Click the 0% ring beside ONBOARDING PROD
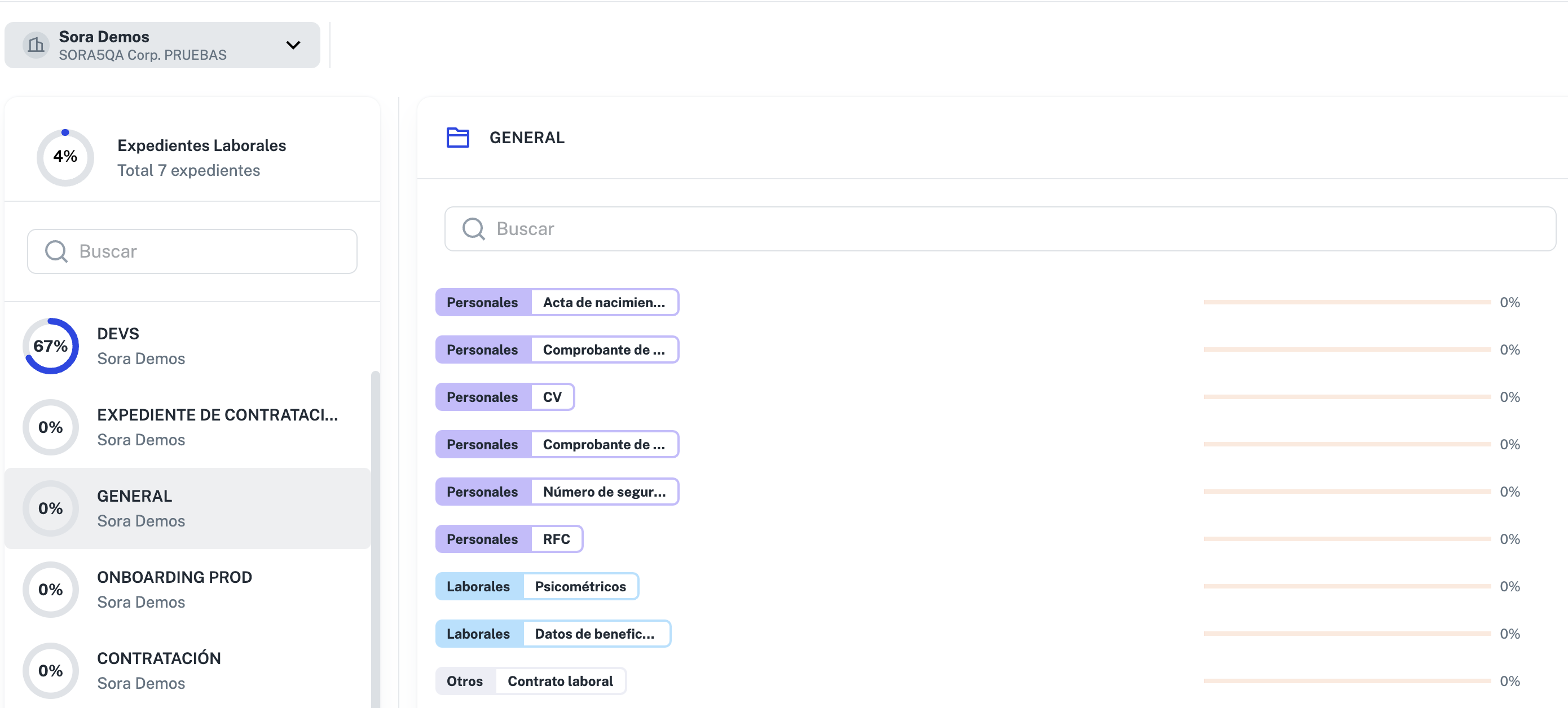 click(x=51, y=590)
